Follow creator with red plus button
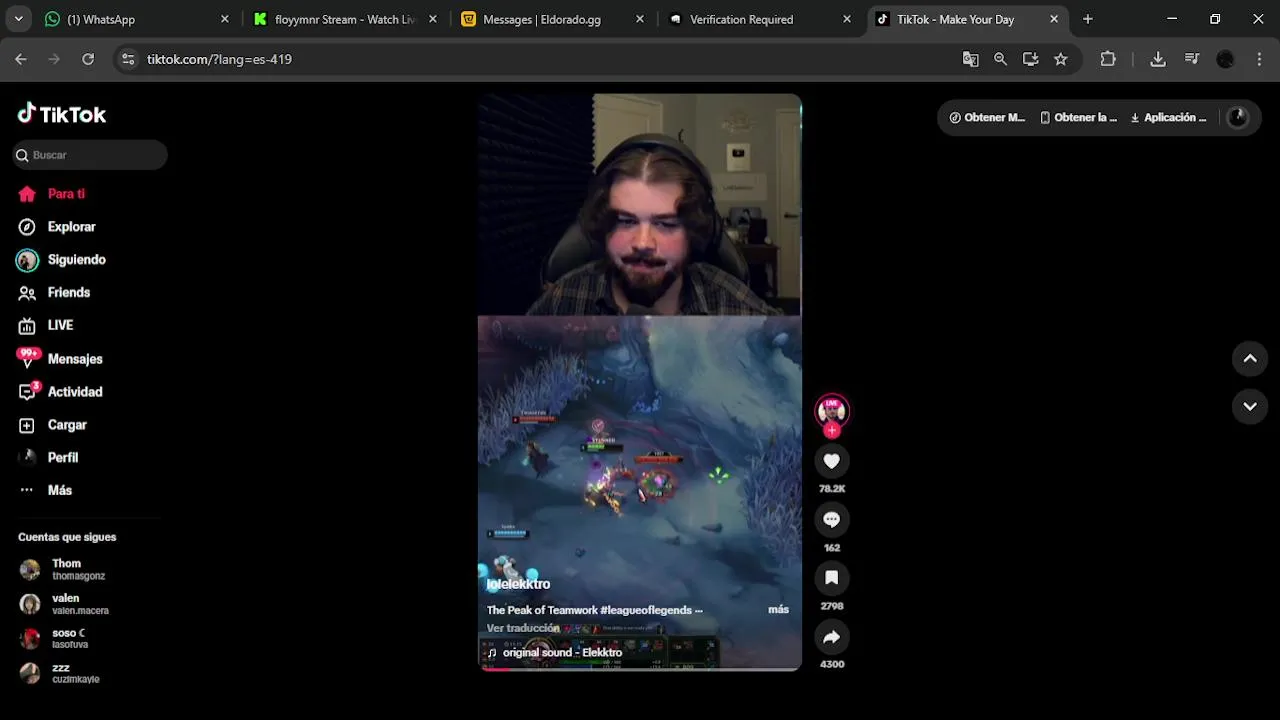This screenshot has width=1280, height=720. click(831, 431)
